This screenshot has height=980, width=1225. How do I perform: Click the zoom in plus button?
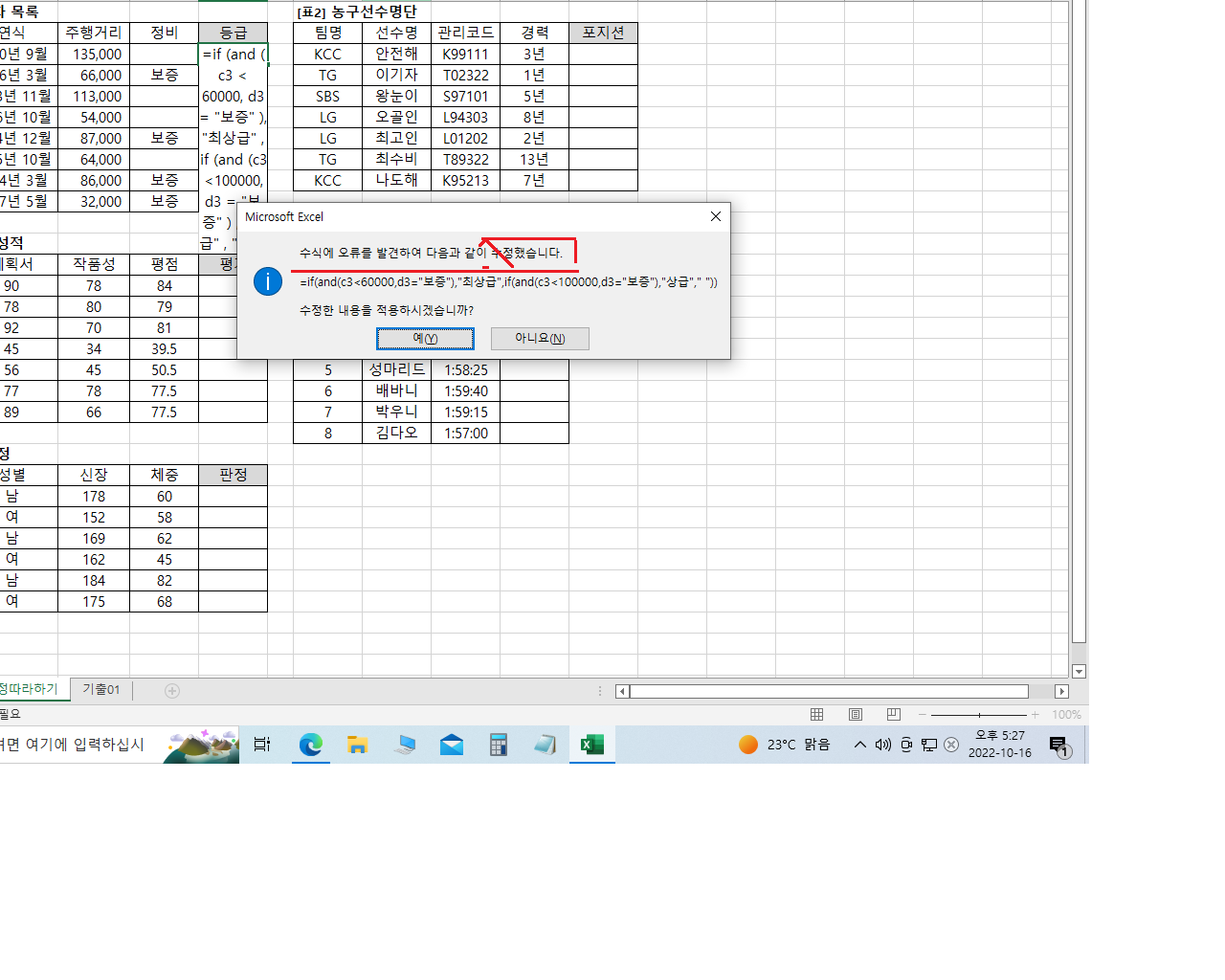(x=1035, y=715)
